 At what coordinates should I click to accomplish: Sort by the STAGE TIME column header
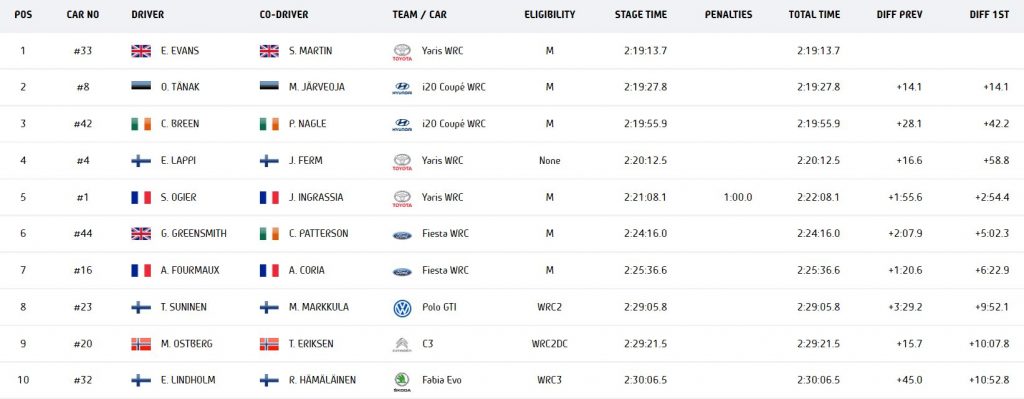(641, 14)
